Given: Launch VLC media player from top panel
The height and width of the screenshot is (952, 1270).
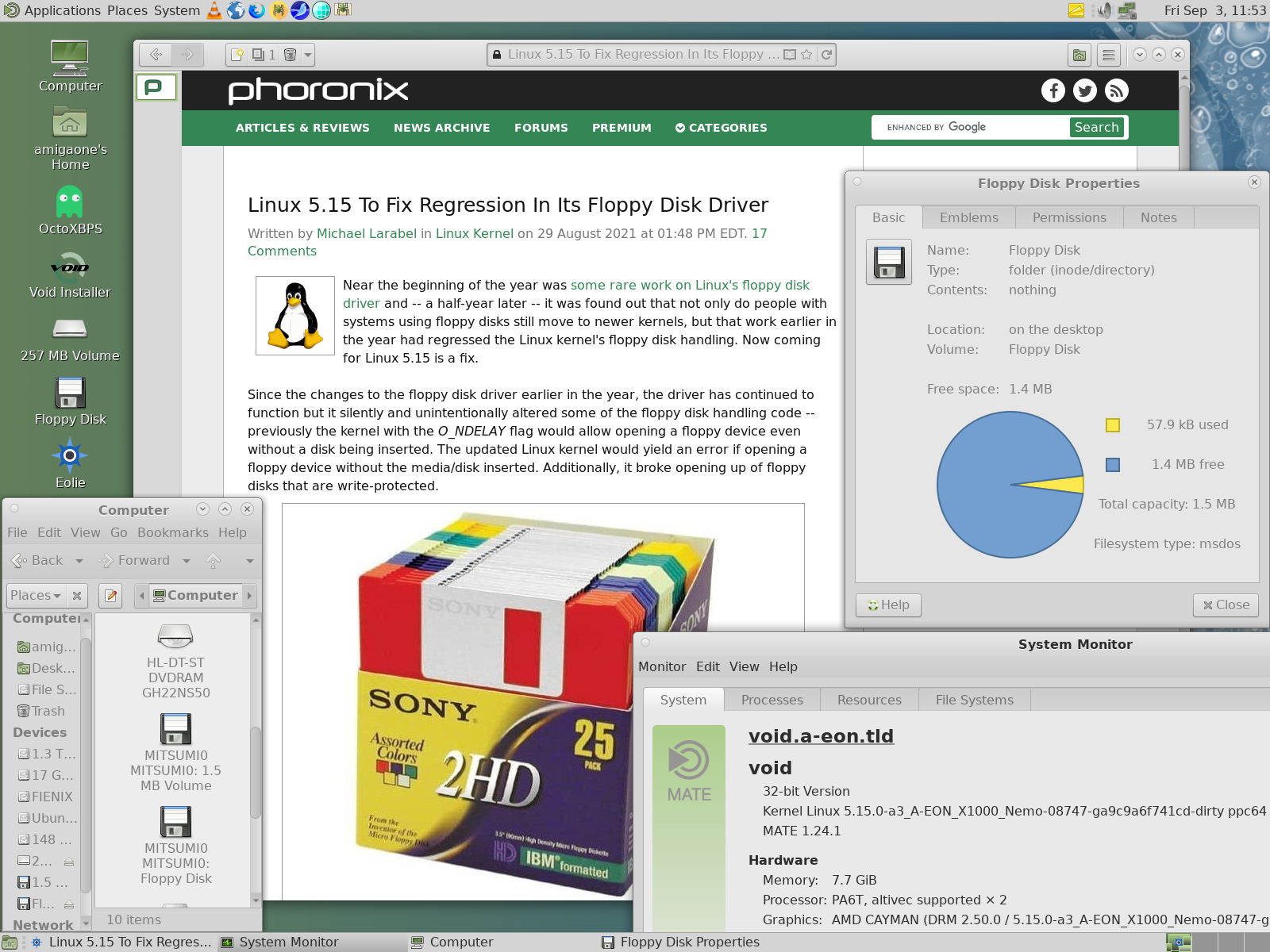Looking at the screenshot, I should point(214,10).
